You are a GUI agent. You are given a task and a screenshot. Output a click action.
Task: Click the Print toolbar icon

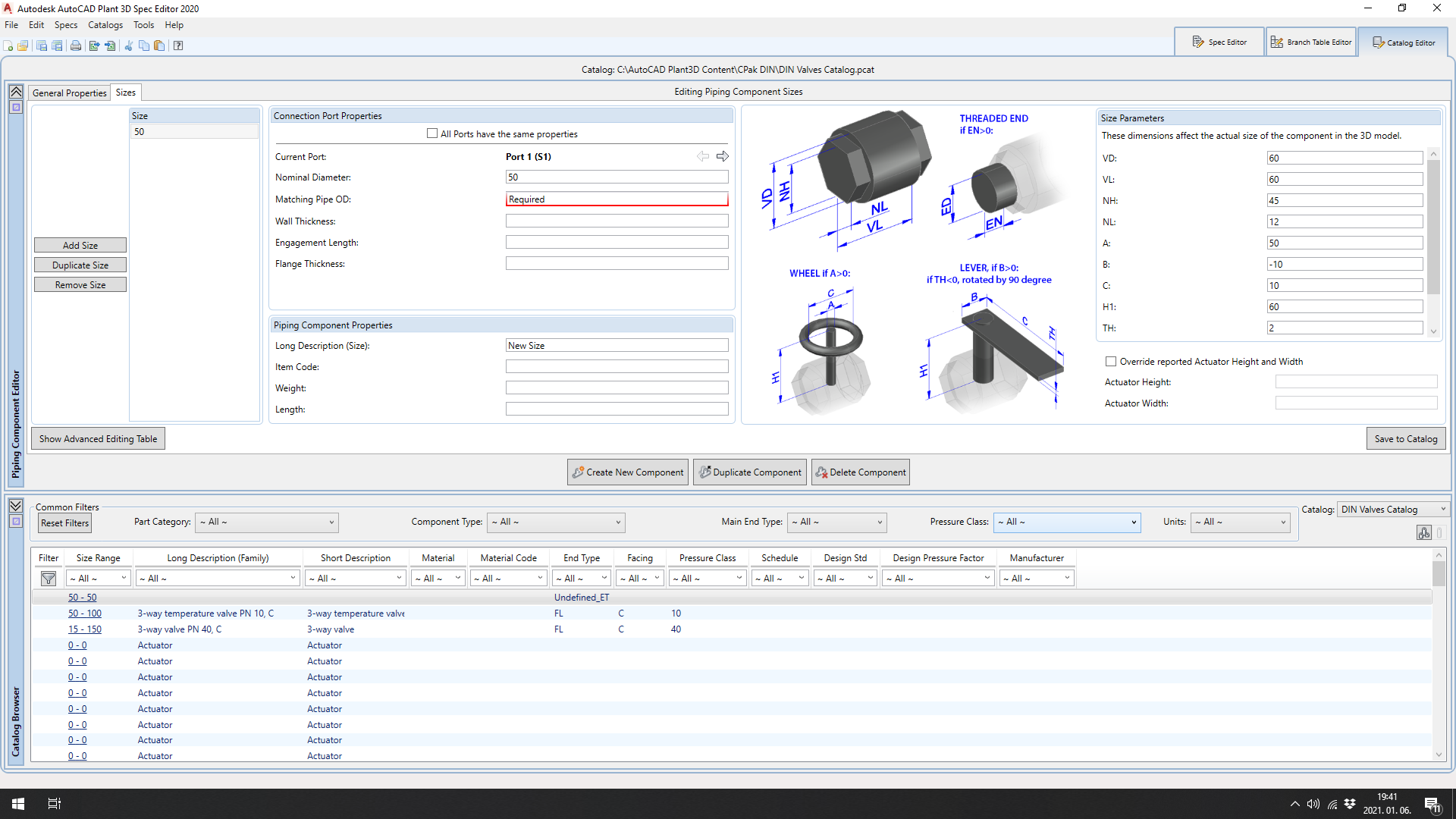pyautogui.click(x=76, y=45)
